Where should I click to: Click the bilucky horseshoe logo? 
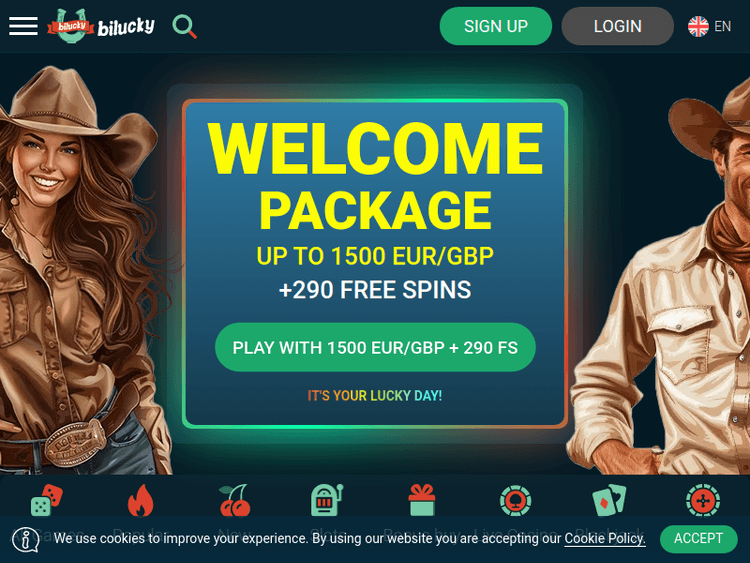tap(101, 25)
